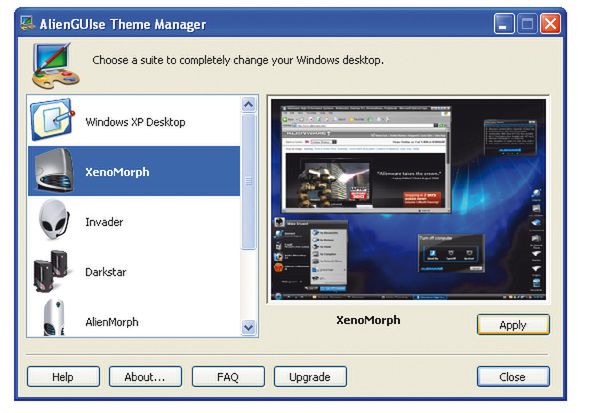Click the theme list scrollbar thumb
Viewport: 613px width, 413px height.
[249, 181]
